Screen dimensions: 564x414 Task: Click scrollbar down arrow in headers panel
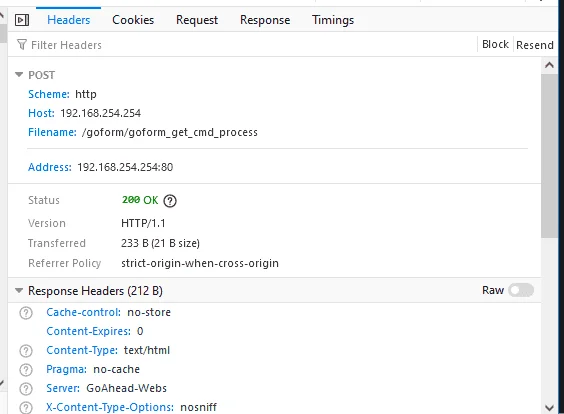click(549, 408)
